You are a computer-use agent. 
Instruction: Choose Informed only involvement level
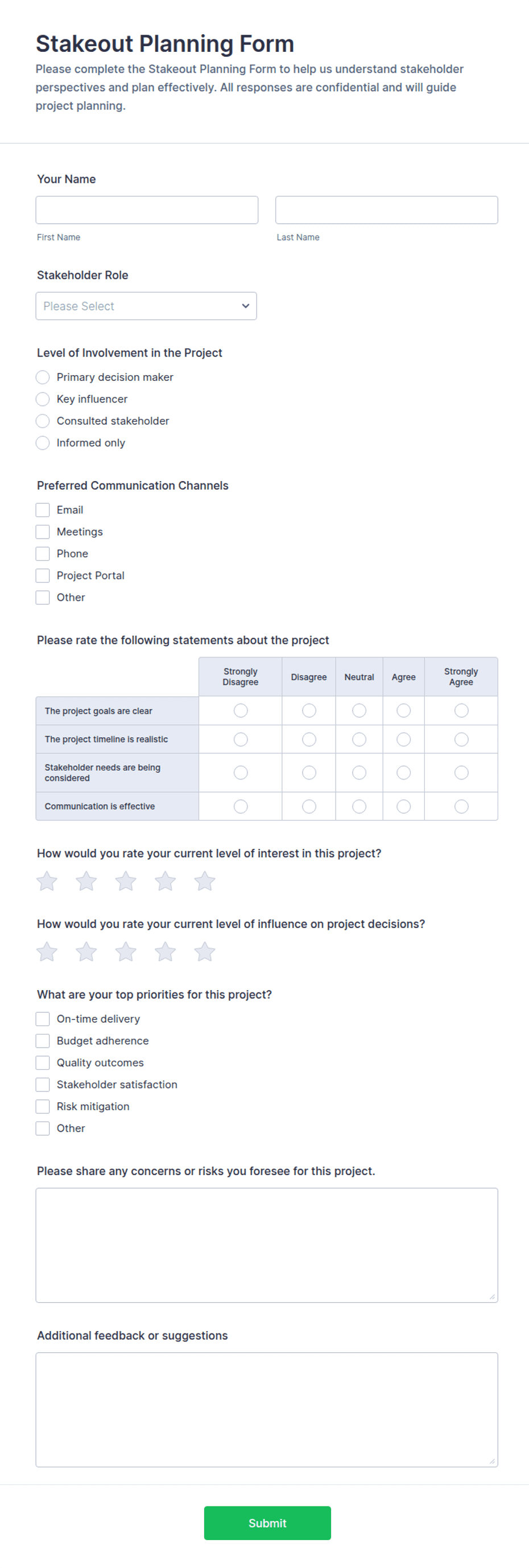pos(43,443)
